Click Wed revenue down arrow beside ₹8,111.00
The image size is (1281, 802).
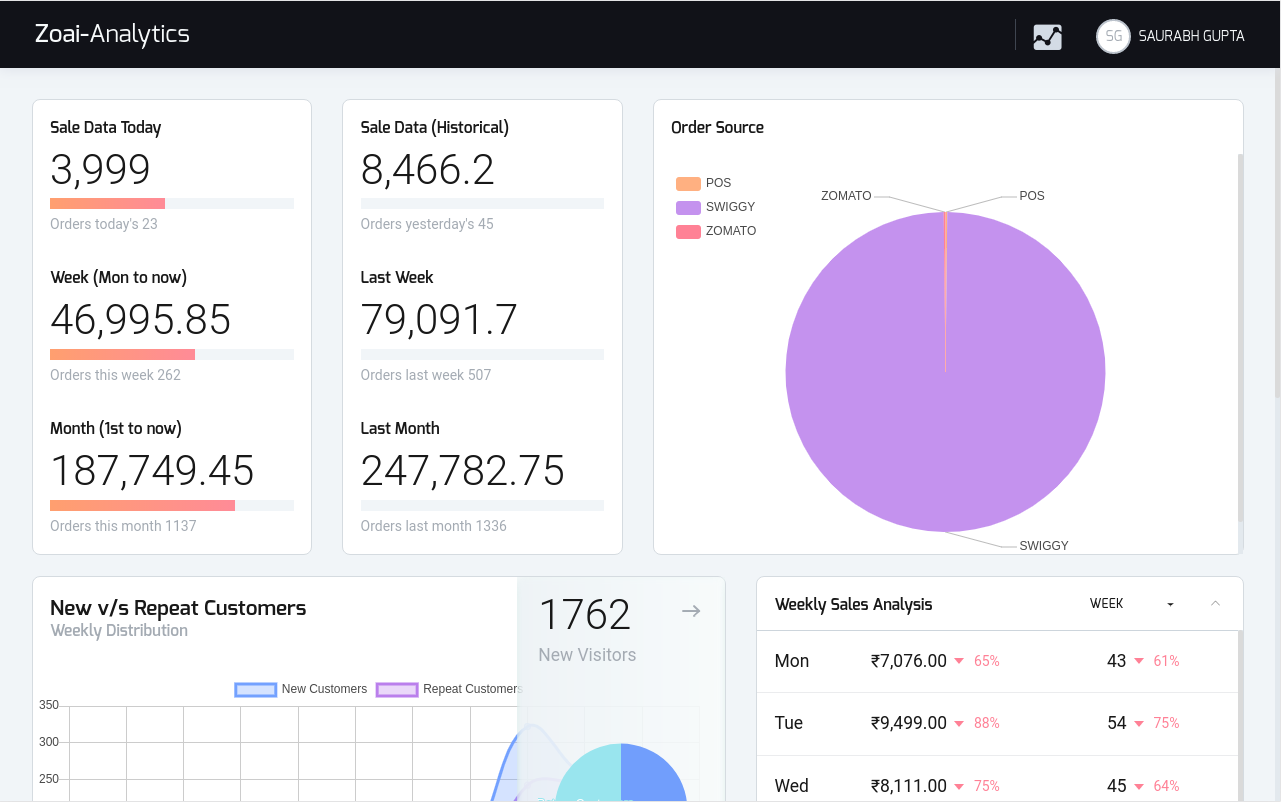click(x=959, y=786)
